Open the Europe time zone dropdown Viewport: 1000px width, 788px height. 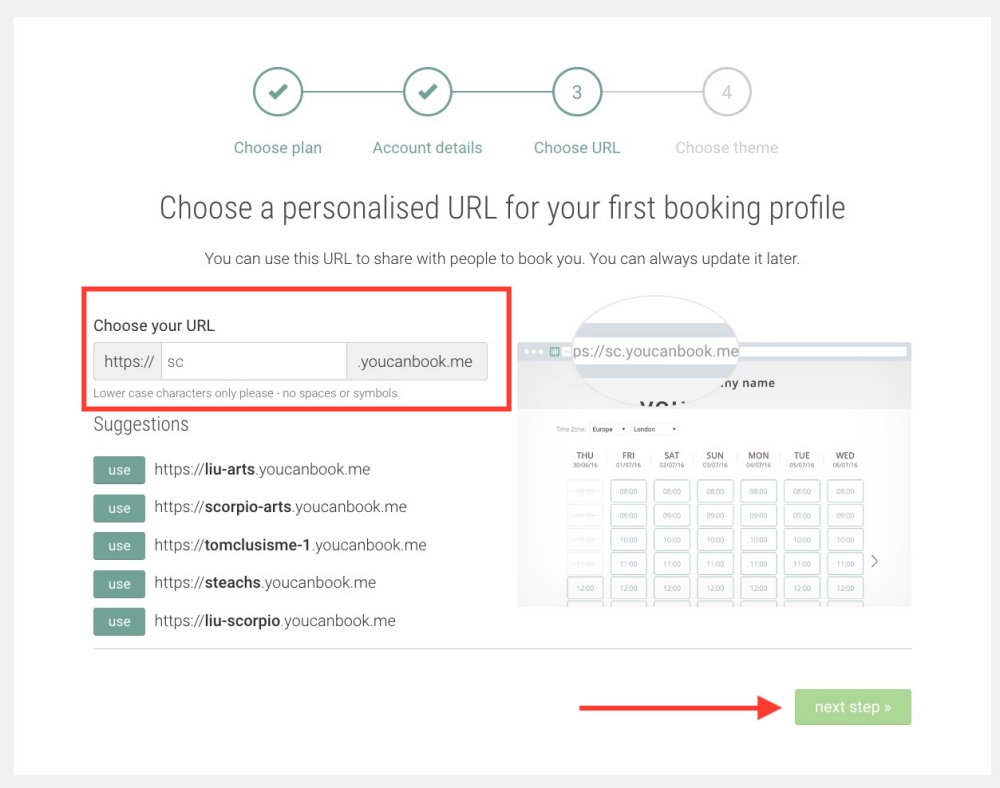(608, 429)
